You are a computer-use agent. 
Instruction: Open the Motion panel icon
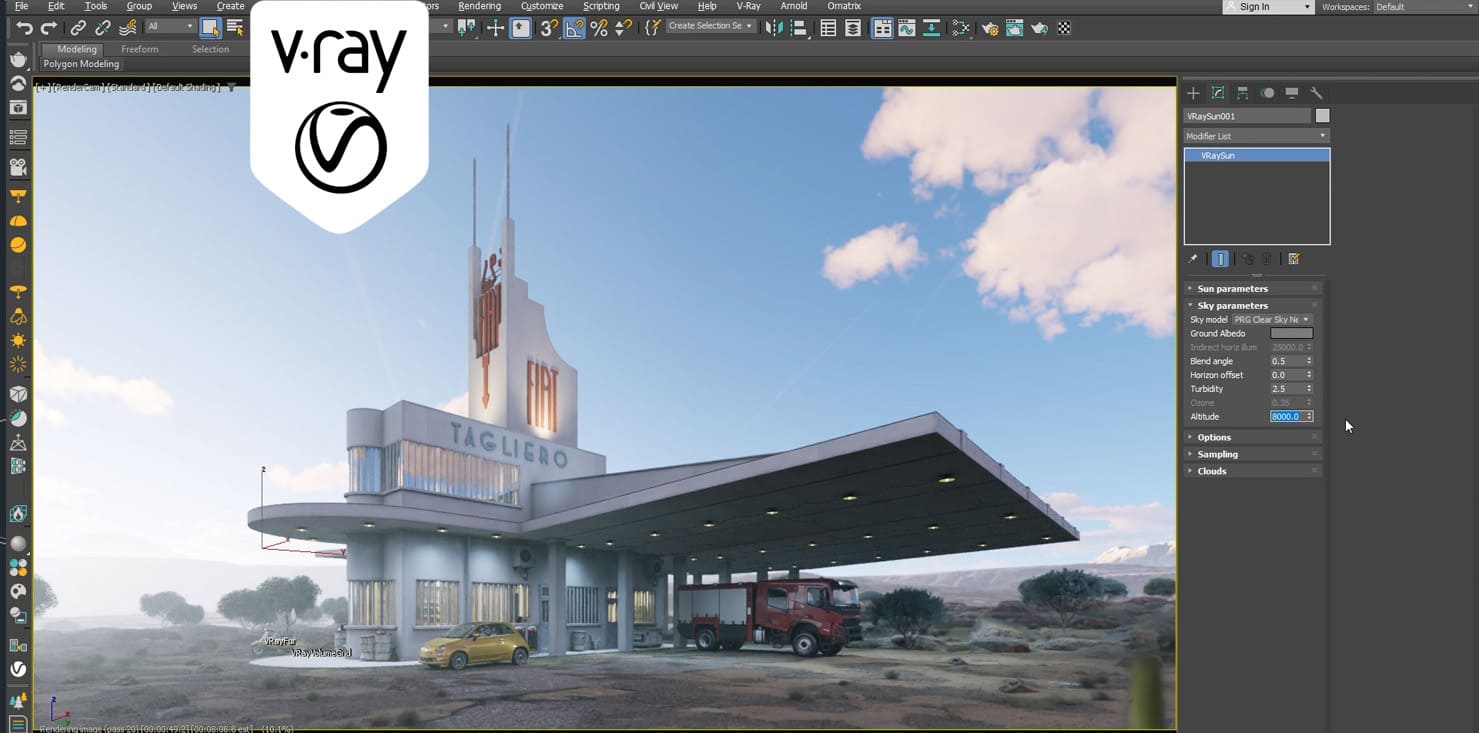1267,93
